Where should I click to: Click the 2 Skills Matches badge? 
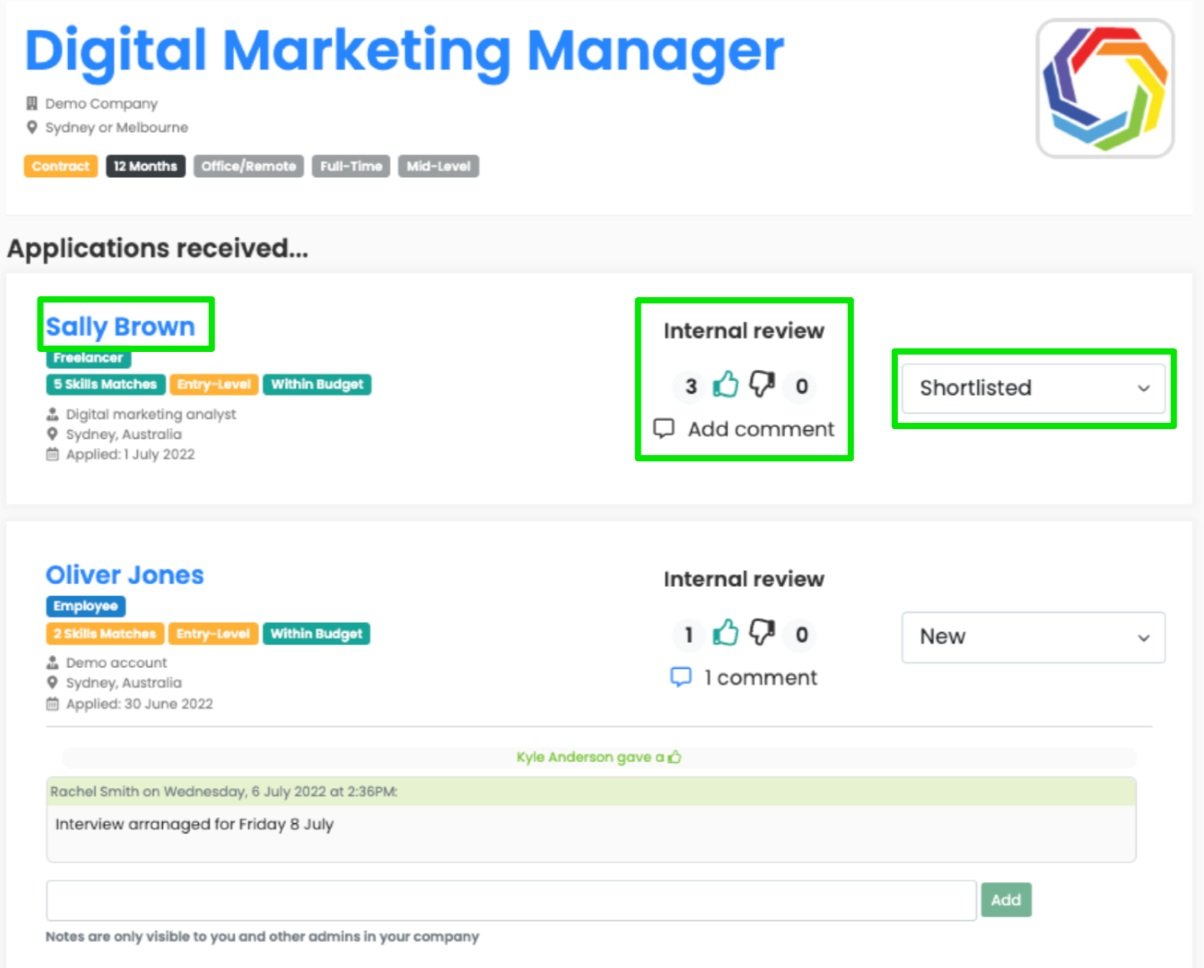point(104,633)
